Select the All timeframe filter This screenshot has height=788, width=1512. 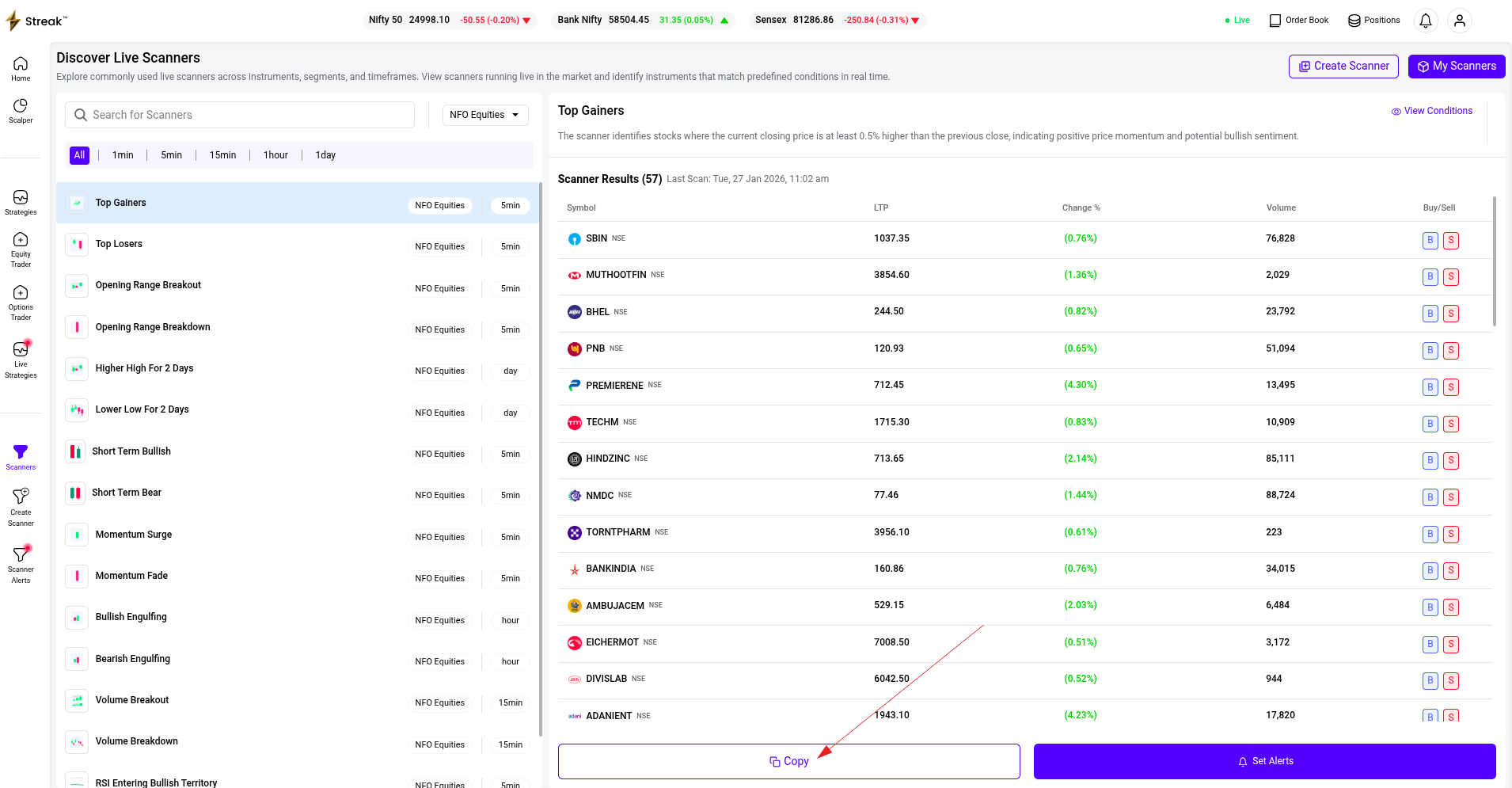(79, 155)
